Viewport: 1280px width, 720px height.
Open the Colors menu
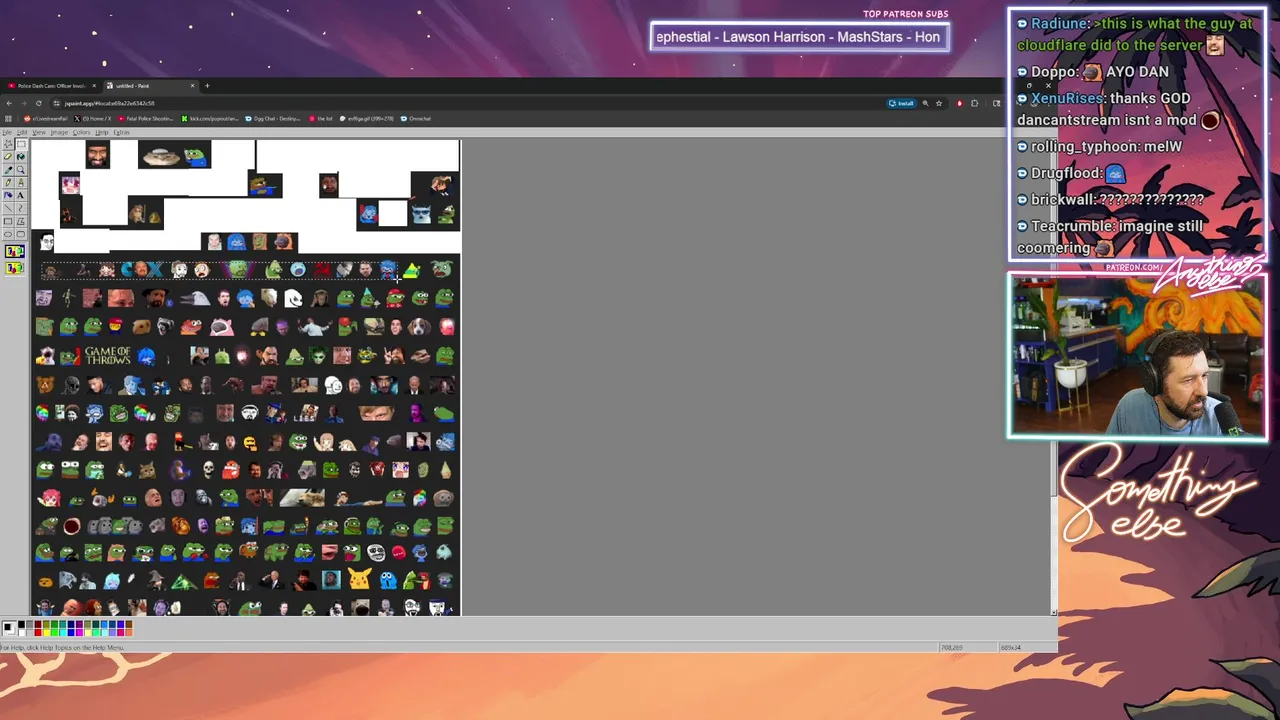pyautogui.click(x=82, y=132)
